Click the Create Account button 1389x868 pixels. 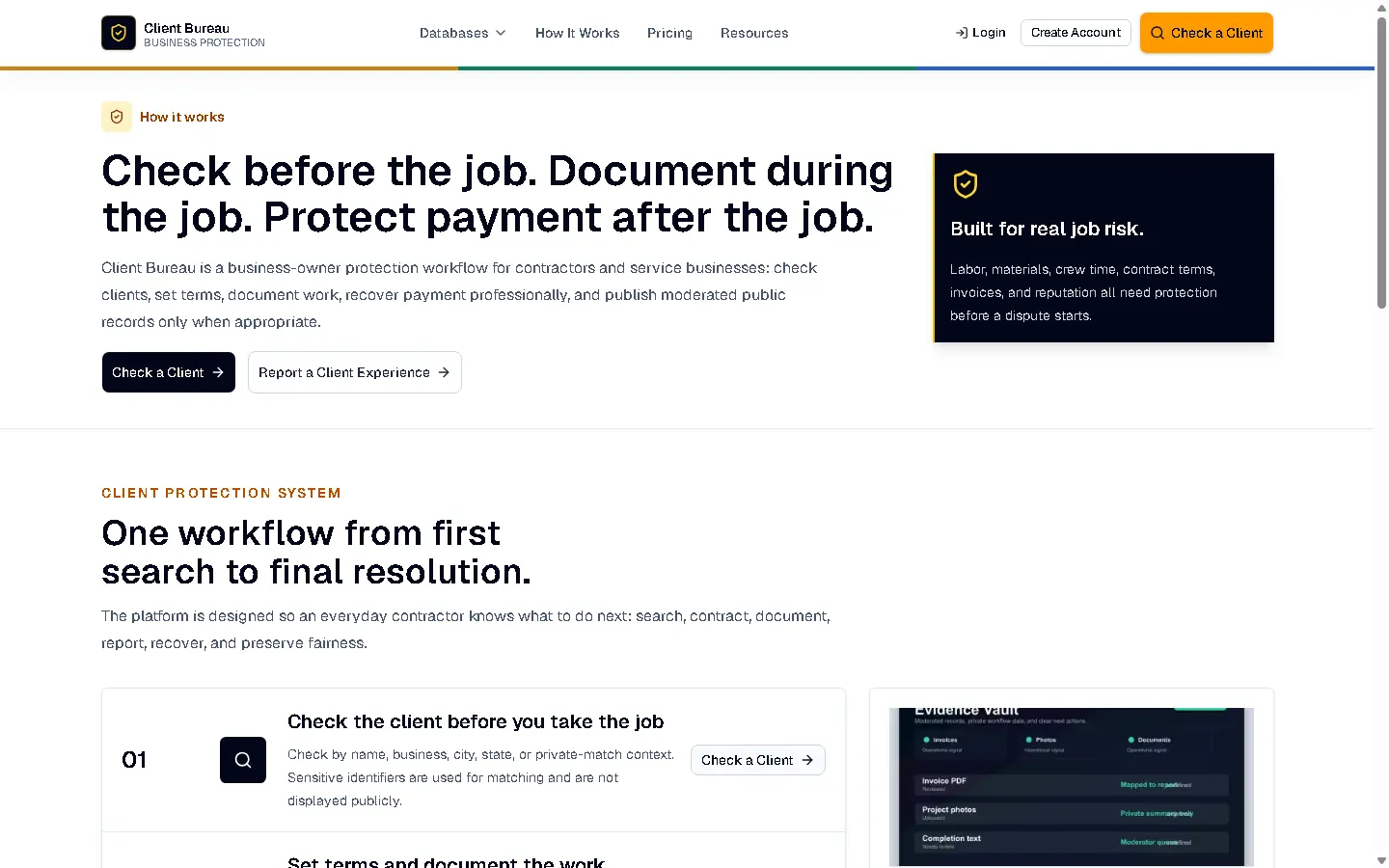coord(1076,33)
